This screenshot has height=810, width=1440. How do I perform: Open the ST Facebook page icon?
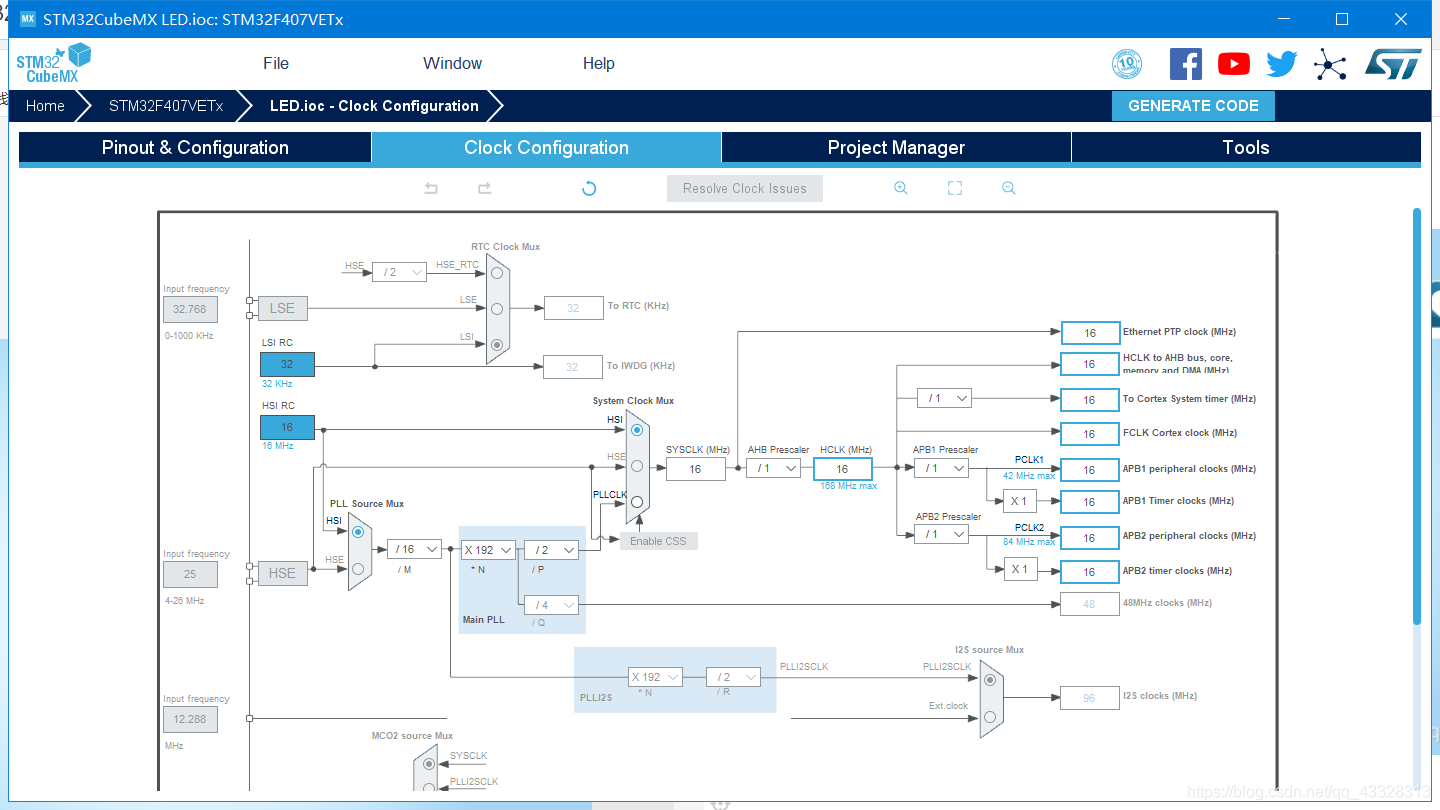1186,64
